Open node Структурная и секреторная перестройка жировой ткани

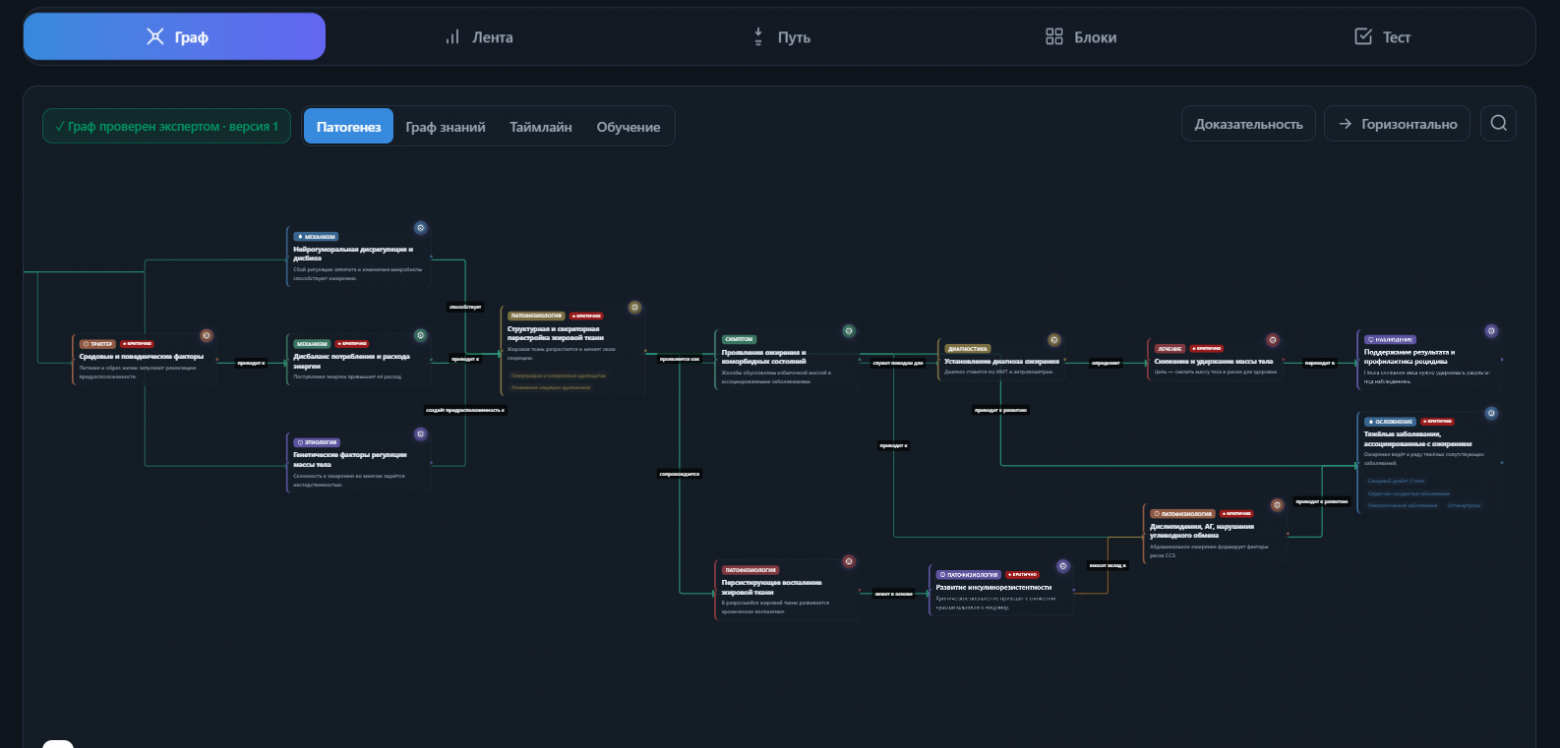click(573, 351)
